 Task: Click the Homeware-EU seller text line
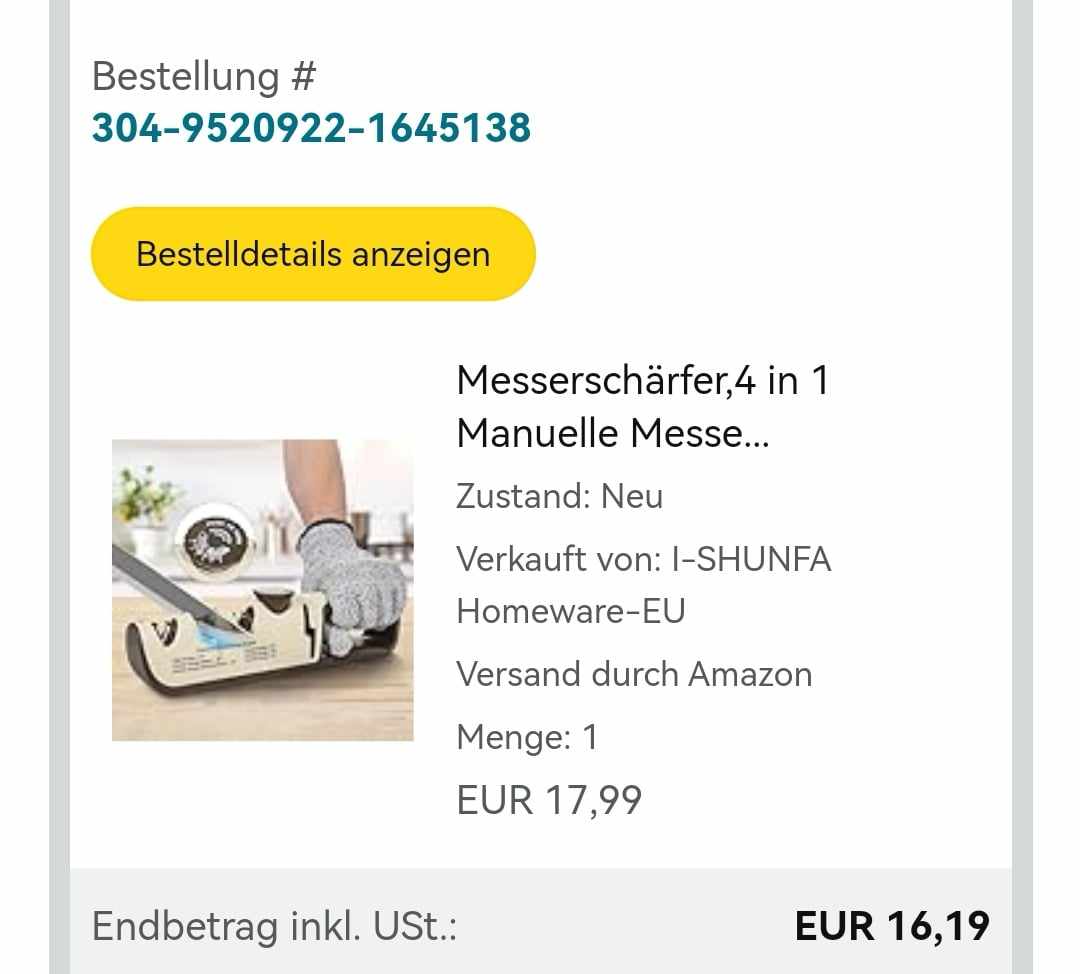pyautogui.click(x=571, y=610)
